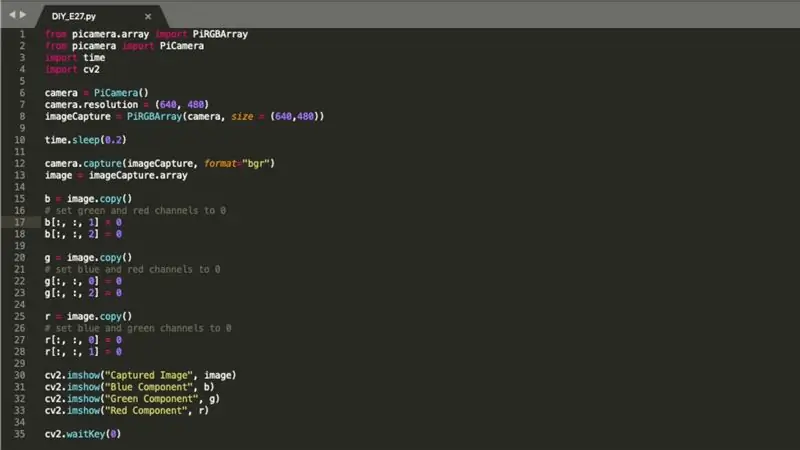Click 'cv2' on line 4
Screen dimensions: 800x450
coord(91,69)
